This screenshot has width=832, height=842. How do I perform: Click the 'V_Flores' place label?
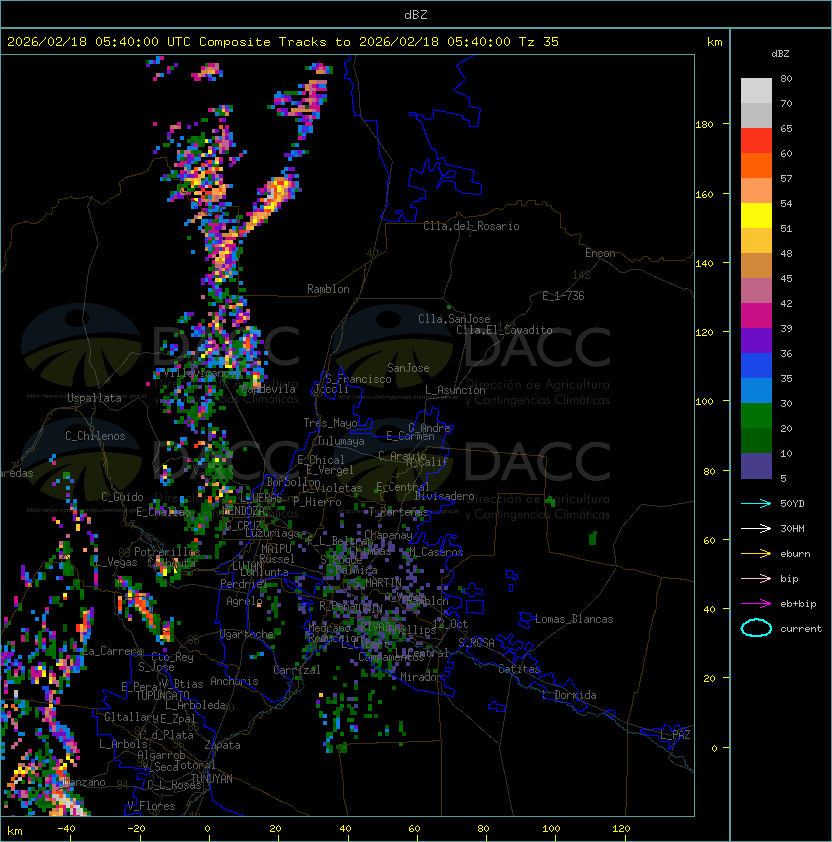pos(151,806)
